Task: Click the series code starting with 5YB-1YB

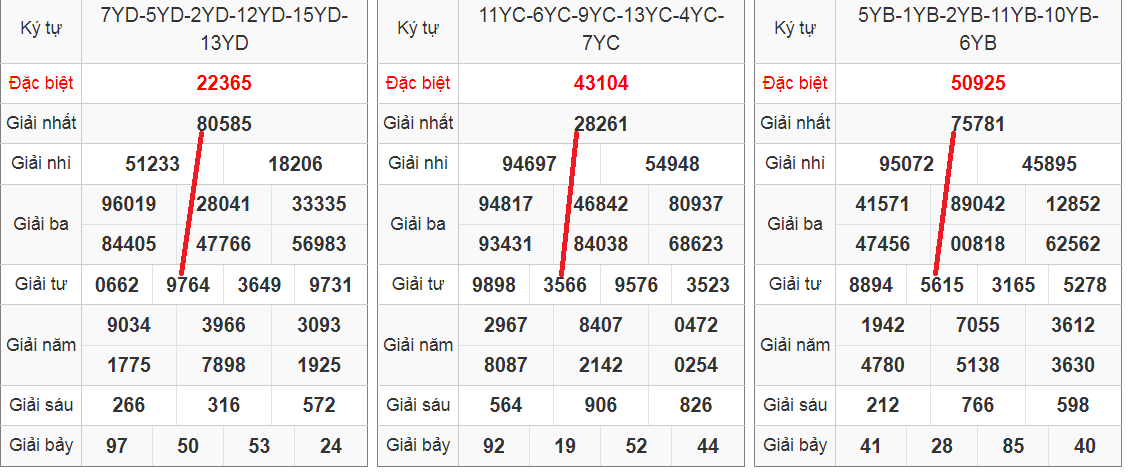Action: point(978,29)
